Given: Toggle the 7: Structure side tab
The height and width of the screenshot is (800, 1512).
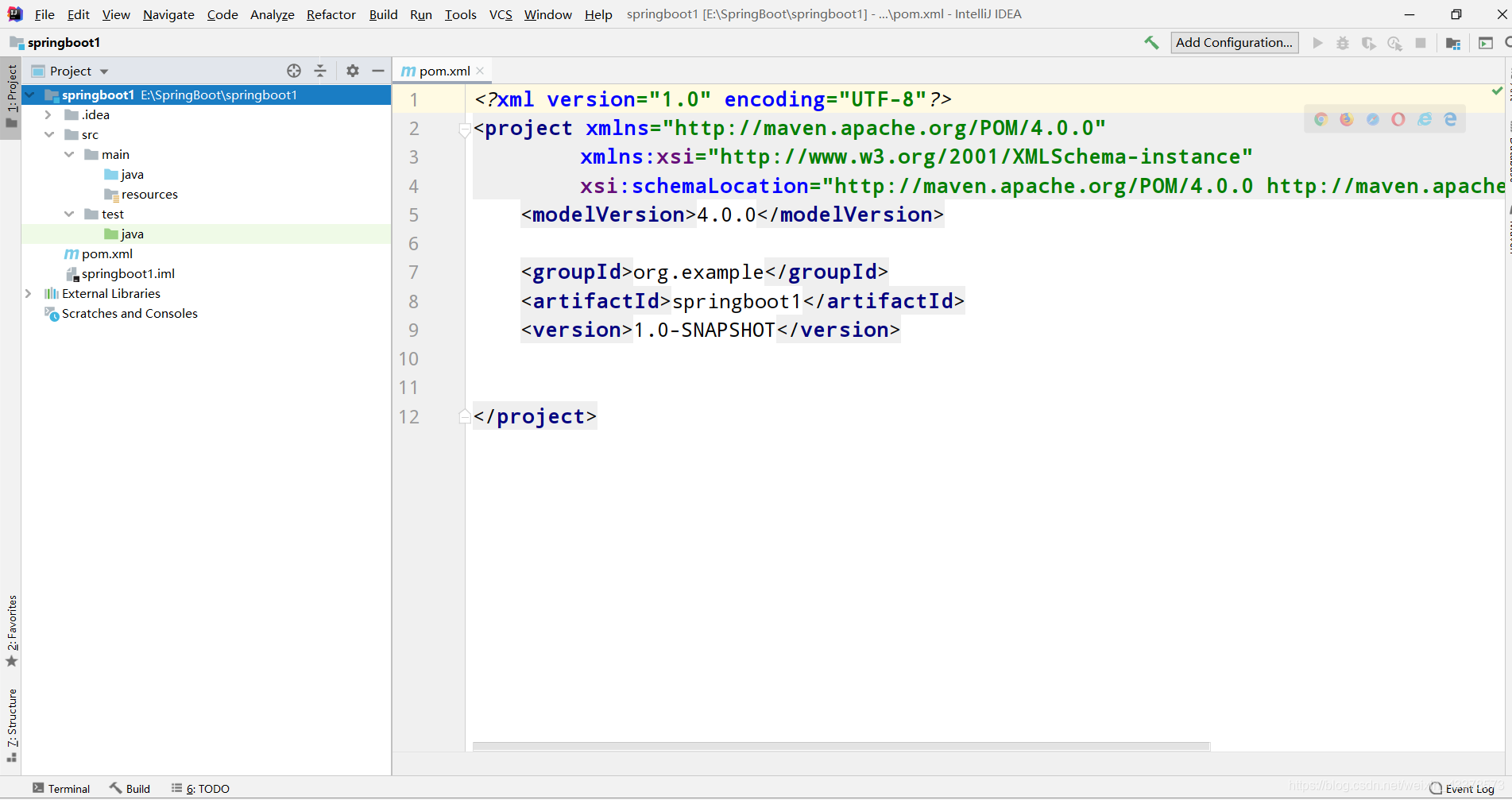Looking at the screenshot, I should (11, 725).
